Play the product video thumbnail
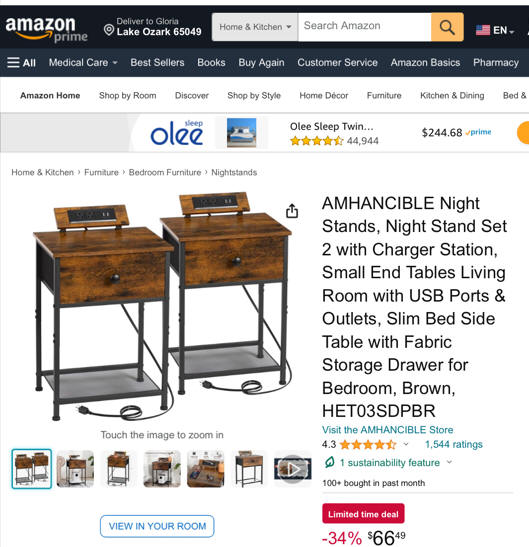 292,469
